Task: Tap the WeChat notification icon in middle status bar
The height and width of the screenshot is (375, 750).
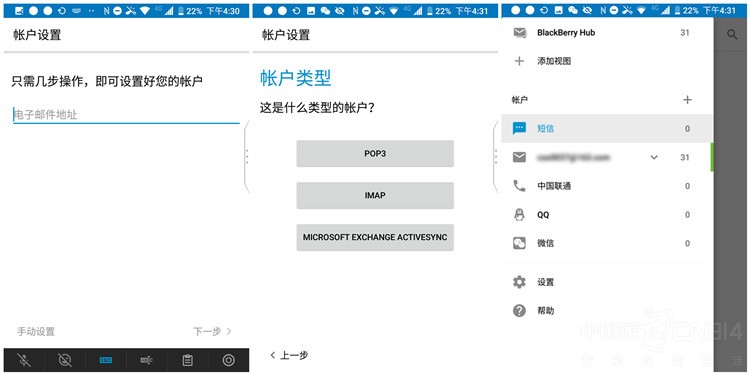Action: 325,11
